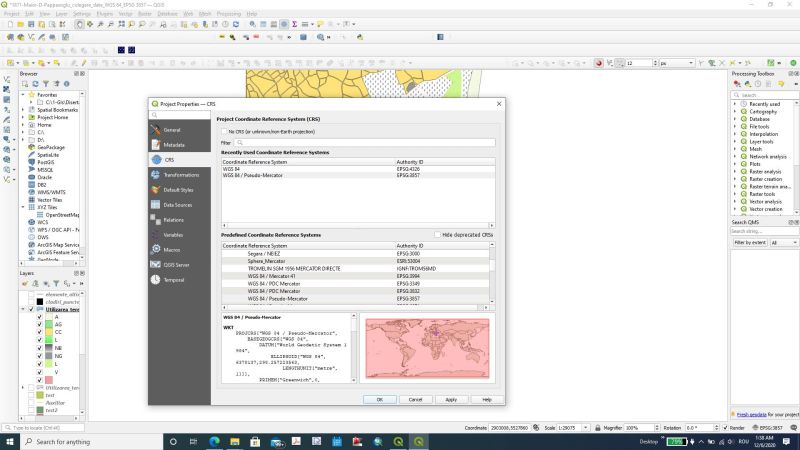Click the Apply button in dialog

tap(451, 399)
